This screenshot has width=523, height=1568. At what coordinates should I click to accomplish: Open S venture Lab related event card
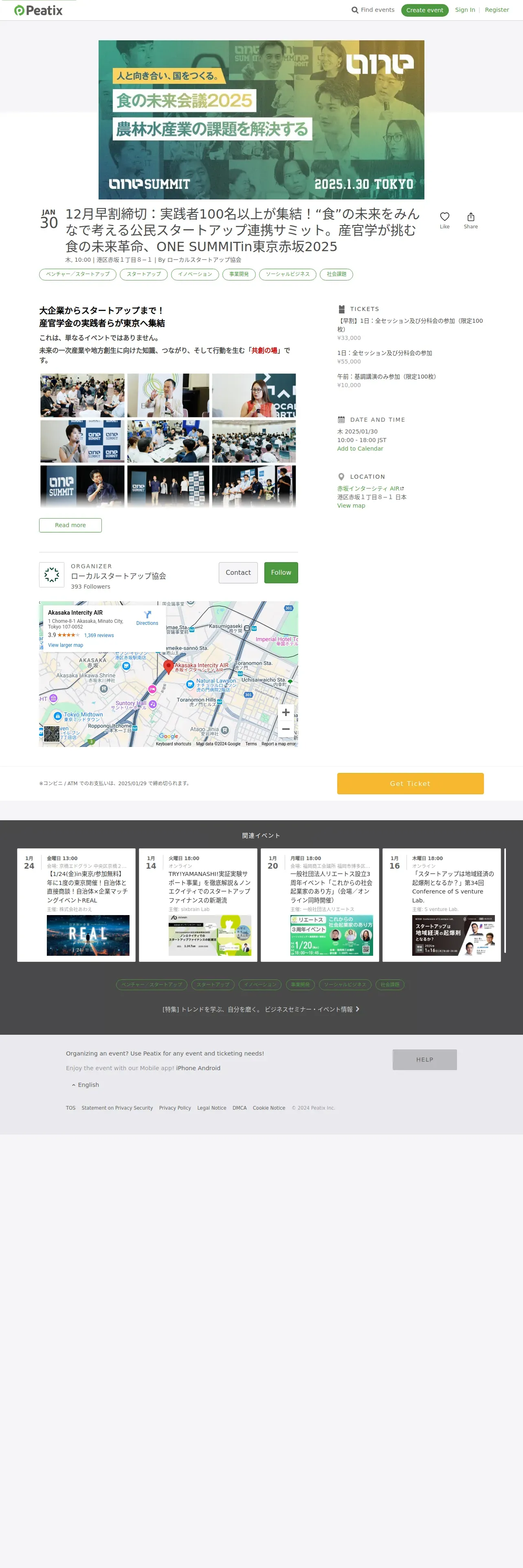point(442,905)
